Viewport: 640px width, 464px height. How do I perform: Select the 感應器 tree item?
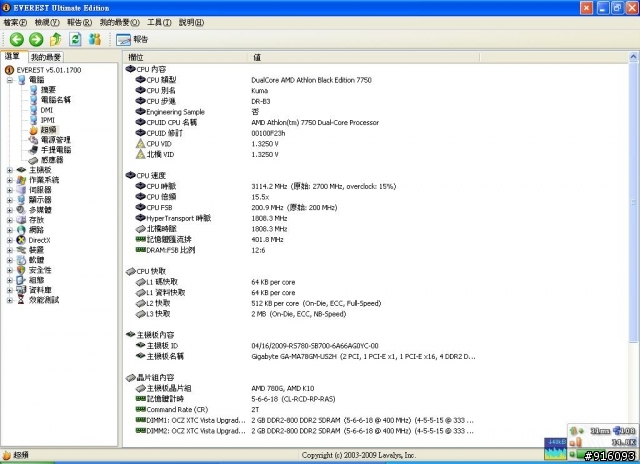[52, 160]
